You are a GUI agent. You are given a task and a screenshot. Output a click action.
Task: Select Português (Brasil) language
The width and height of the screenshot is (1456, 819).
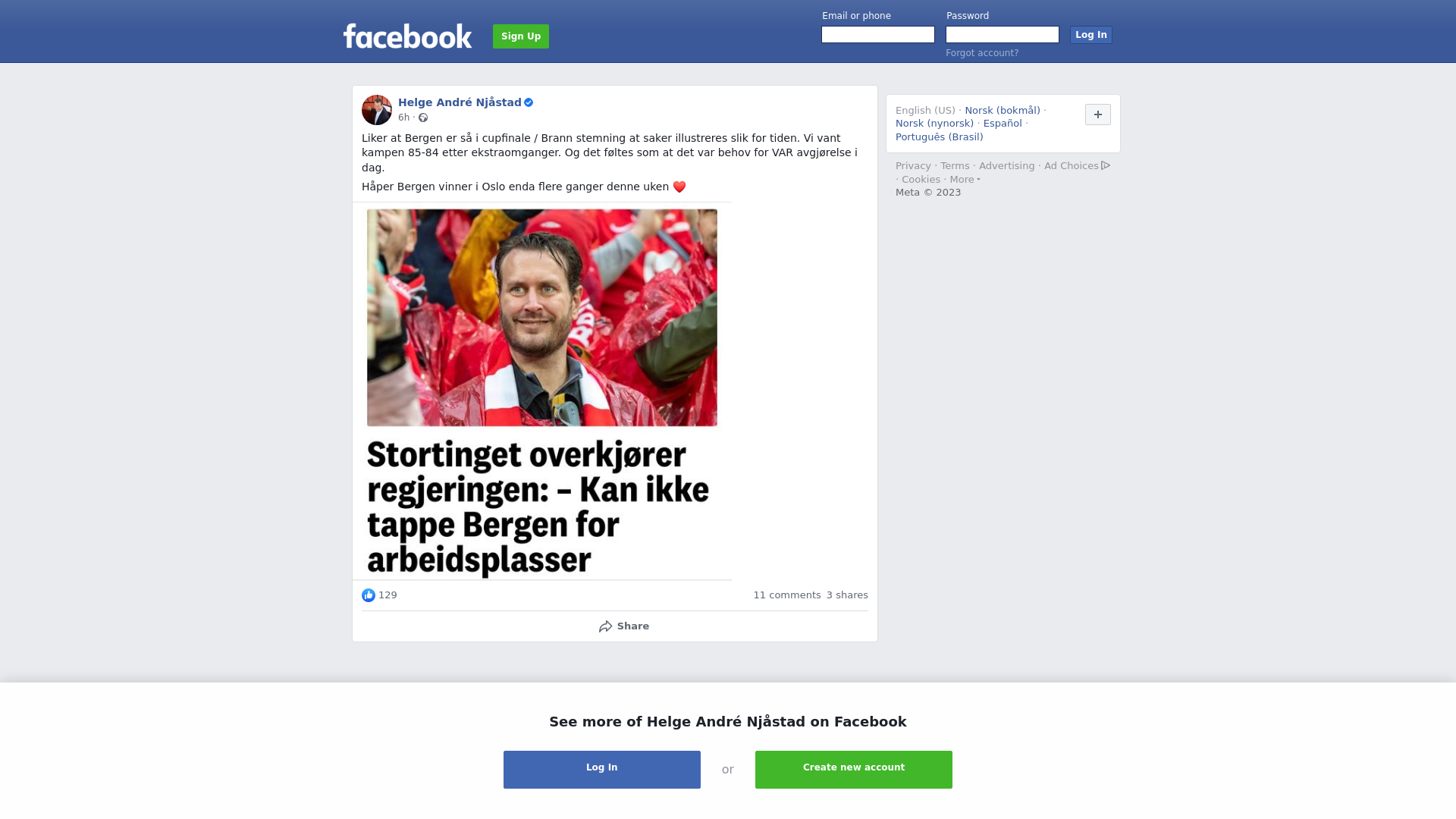tap(939, 137)
